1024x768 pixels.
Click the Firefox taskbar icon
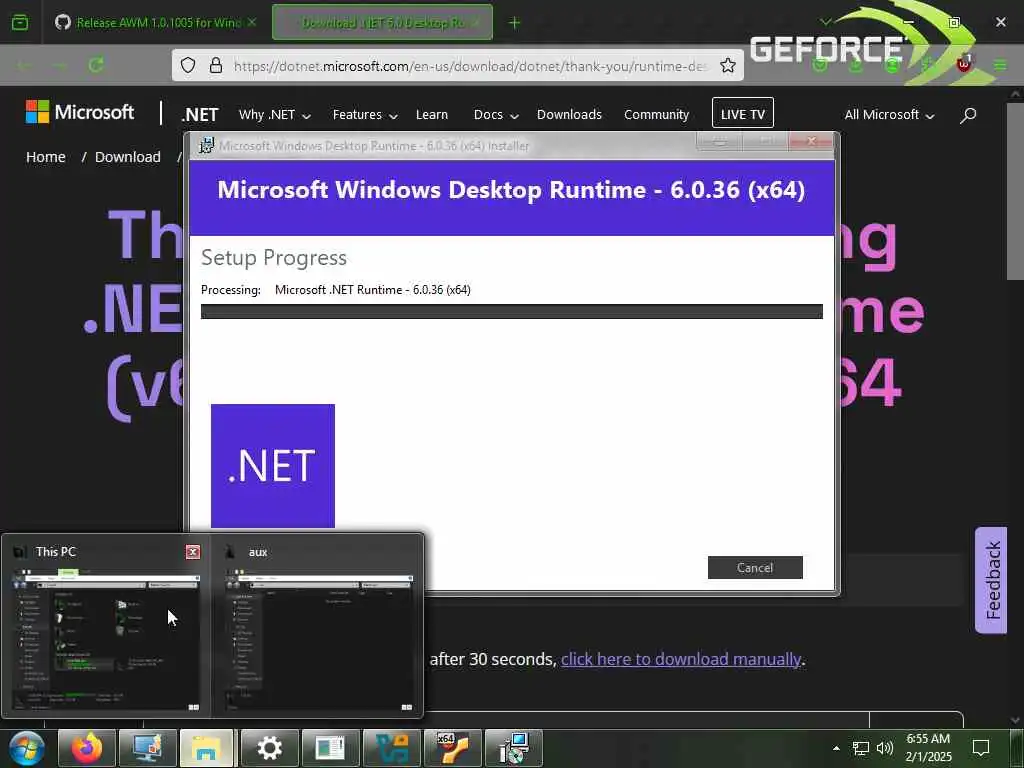[x=87, y=748]
